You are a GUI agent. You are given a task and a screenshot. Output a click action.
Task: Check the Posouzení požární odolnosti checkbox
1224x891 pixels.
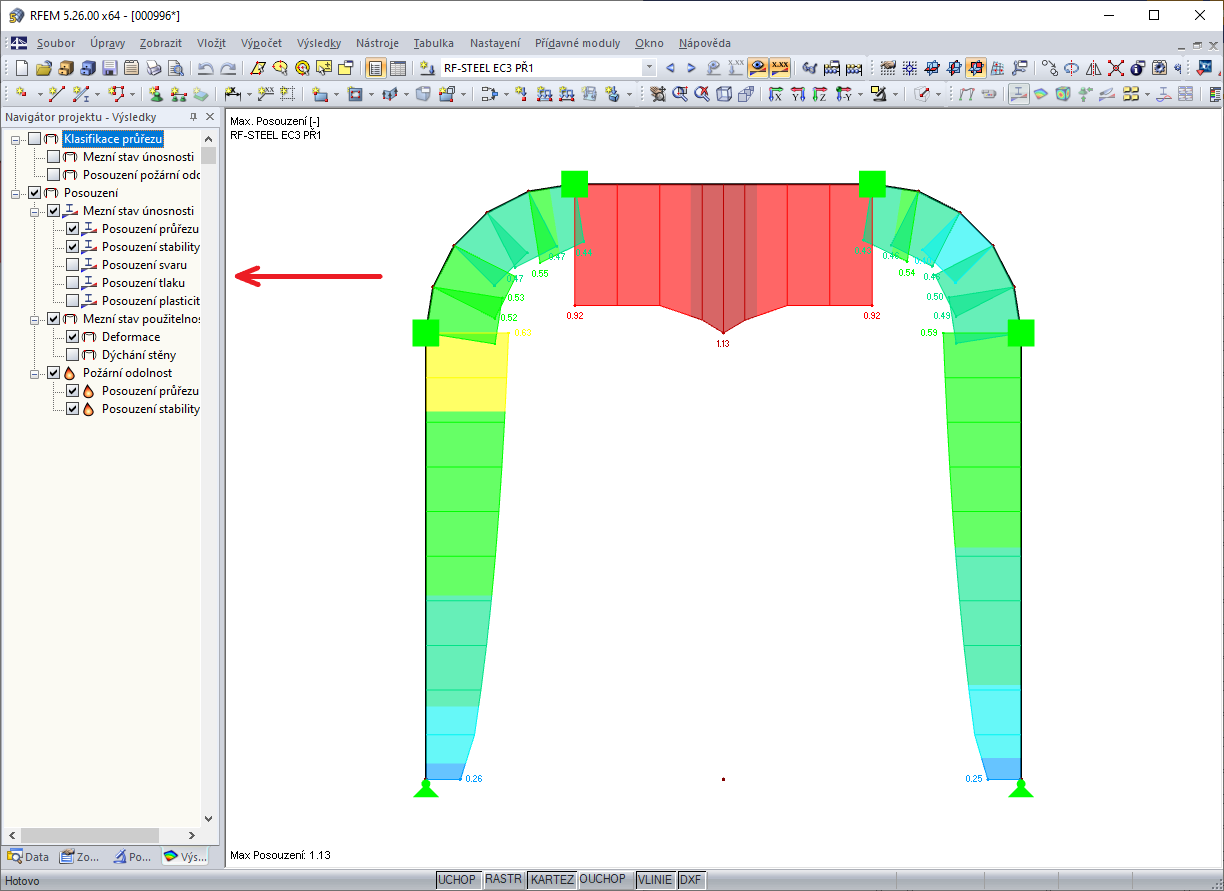54,175
